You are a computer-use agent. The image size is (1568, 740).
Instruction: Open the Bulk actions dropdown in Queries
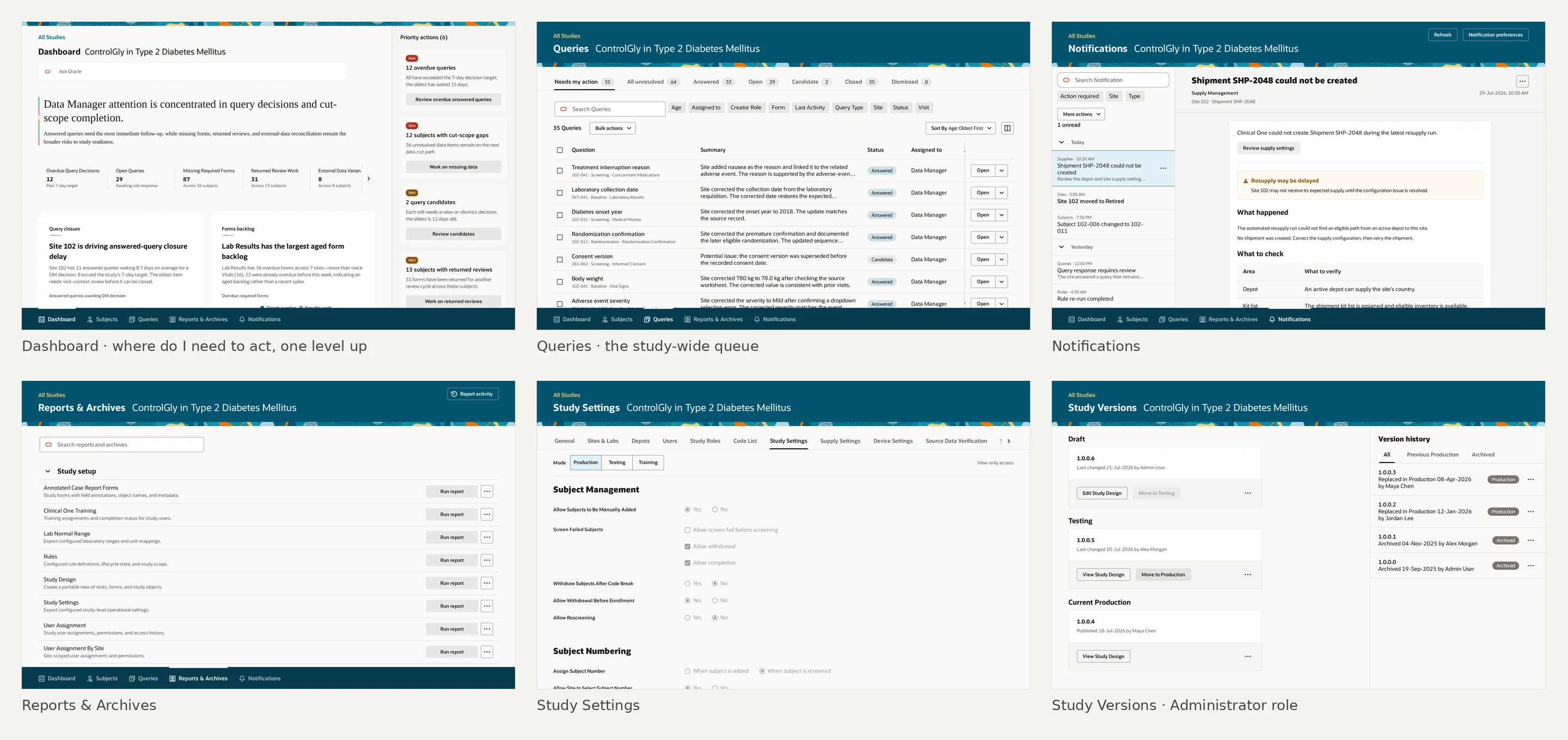point(612,128)
